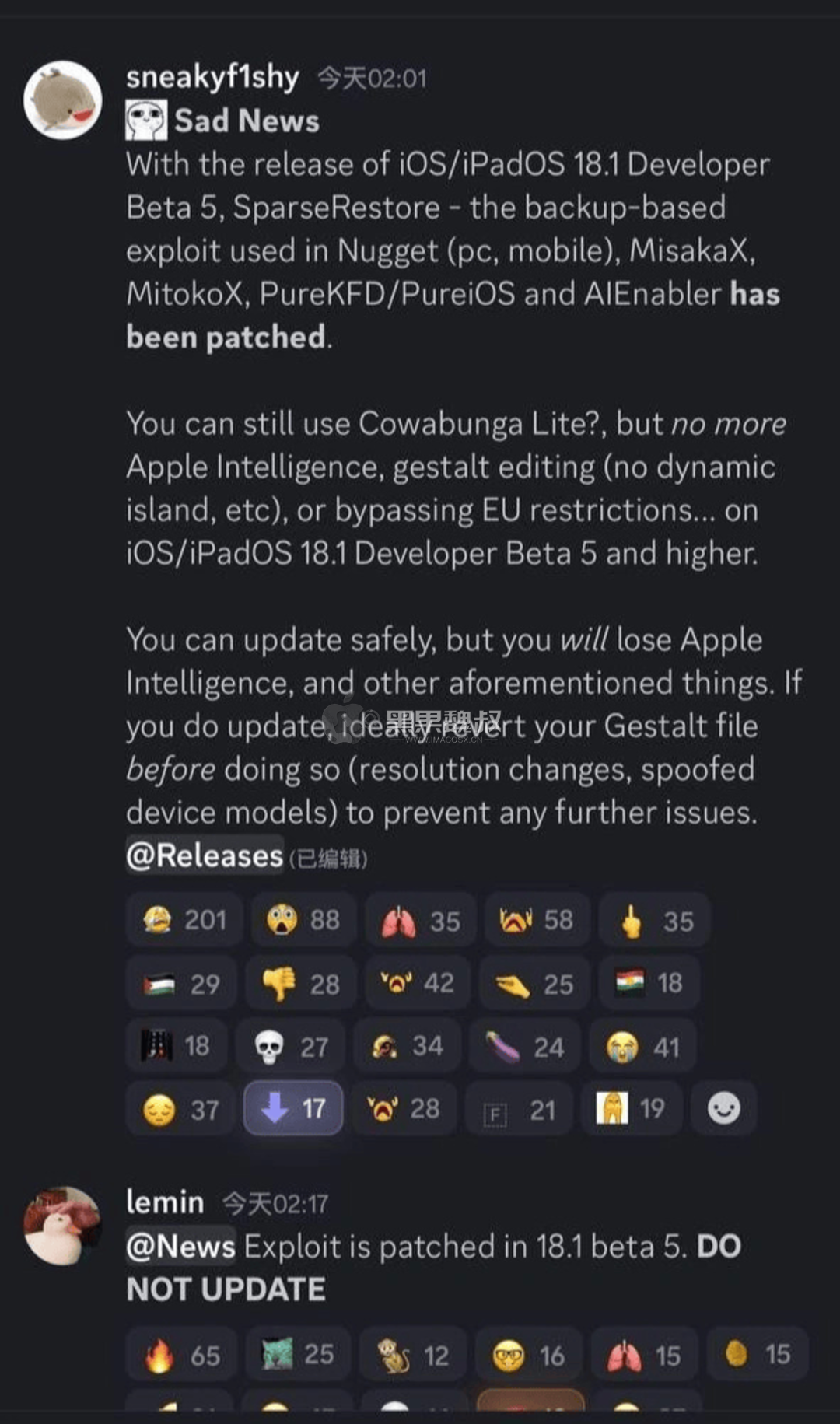React with the nerd face emoji
The height and width of the screenshot is (1424, 840).
point(528,1353)
